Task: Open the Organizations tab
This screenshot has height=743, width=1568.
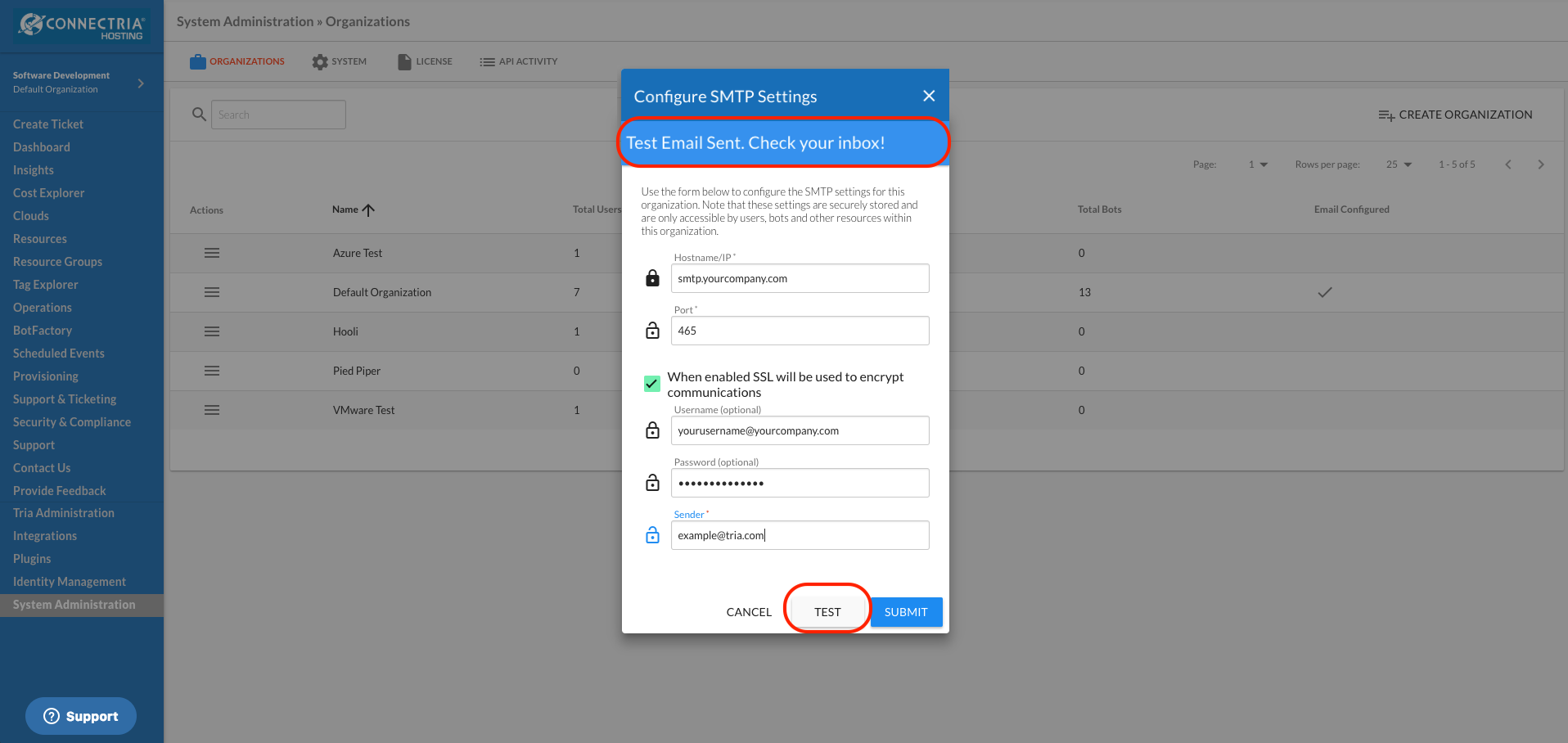Action: pyautogui.click(x=237, y=61)
